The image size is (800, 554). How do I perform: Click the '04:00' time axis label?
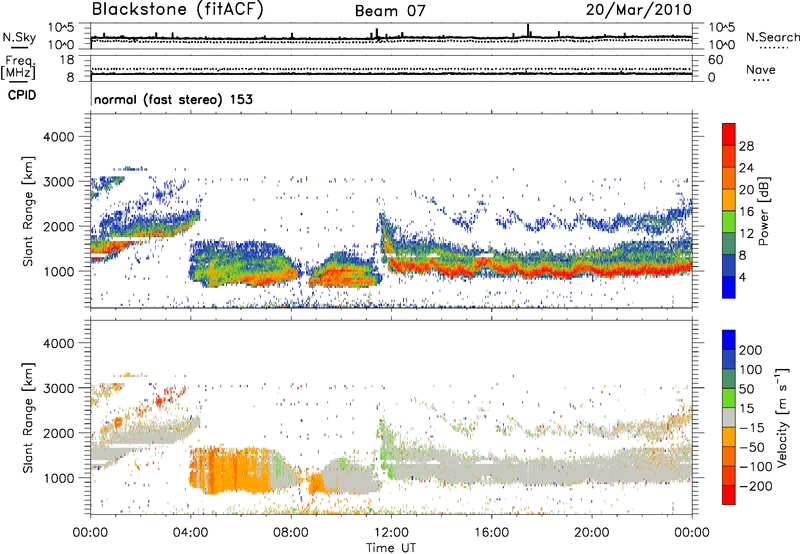191,533
